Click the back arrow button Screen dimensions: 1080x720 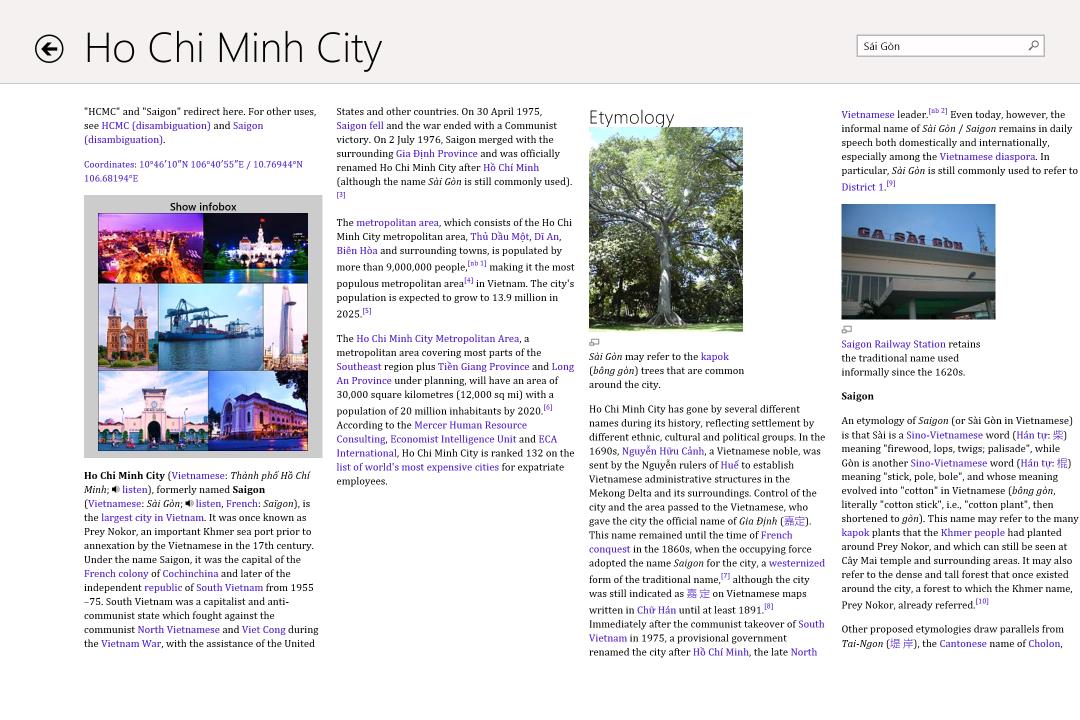49,49
